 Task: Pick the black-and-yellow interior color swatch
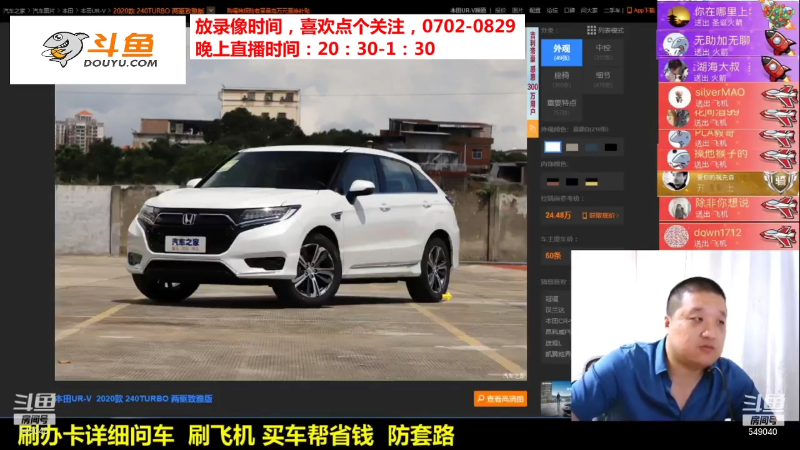click(x=591, y=182)
